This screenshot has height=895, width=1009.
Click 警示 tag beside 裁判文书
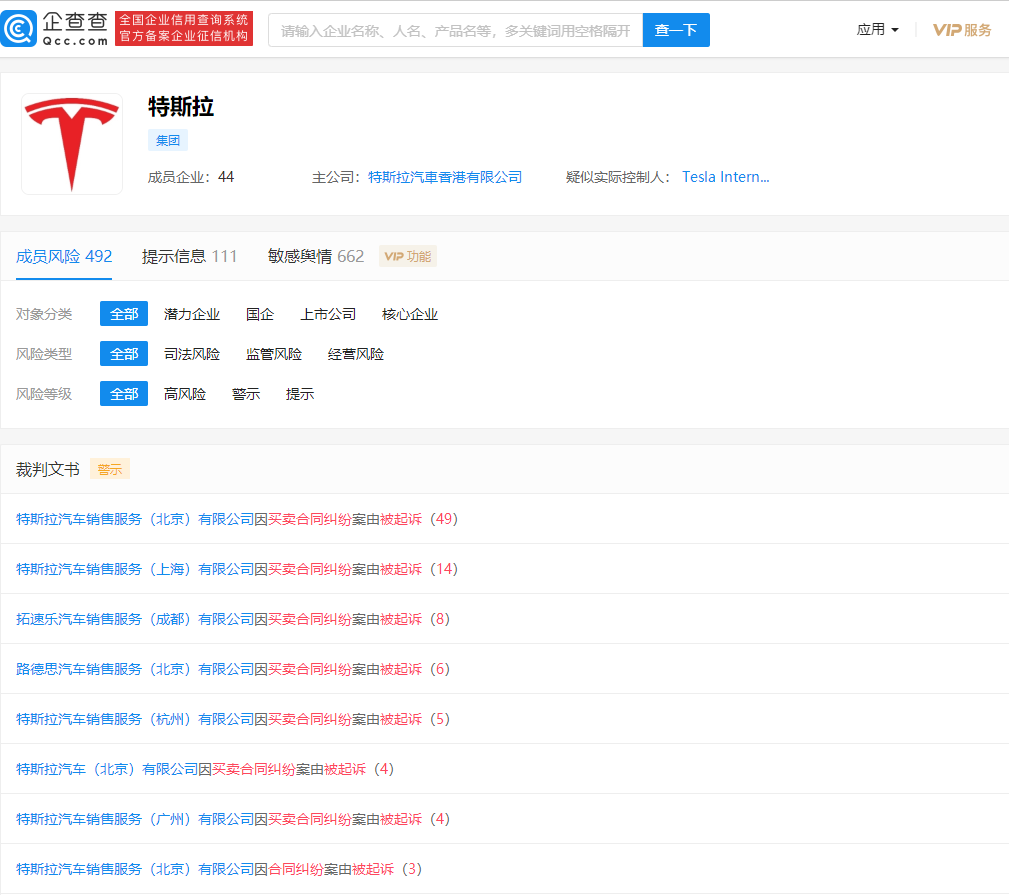(x=109, y=470)
